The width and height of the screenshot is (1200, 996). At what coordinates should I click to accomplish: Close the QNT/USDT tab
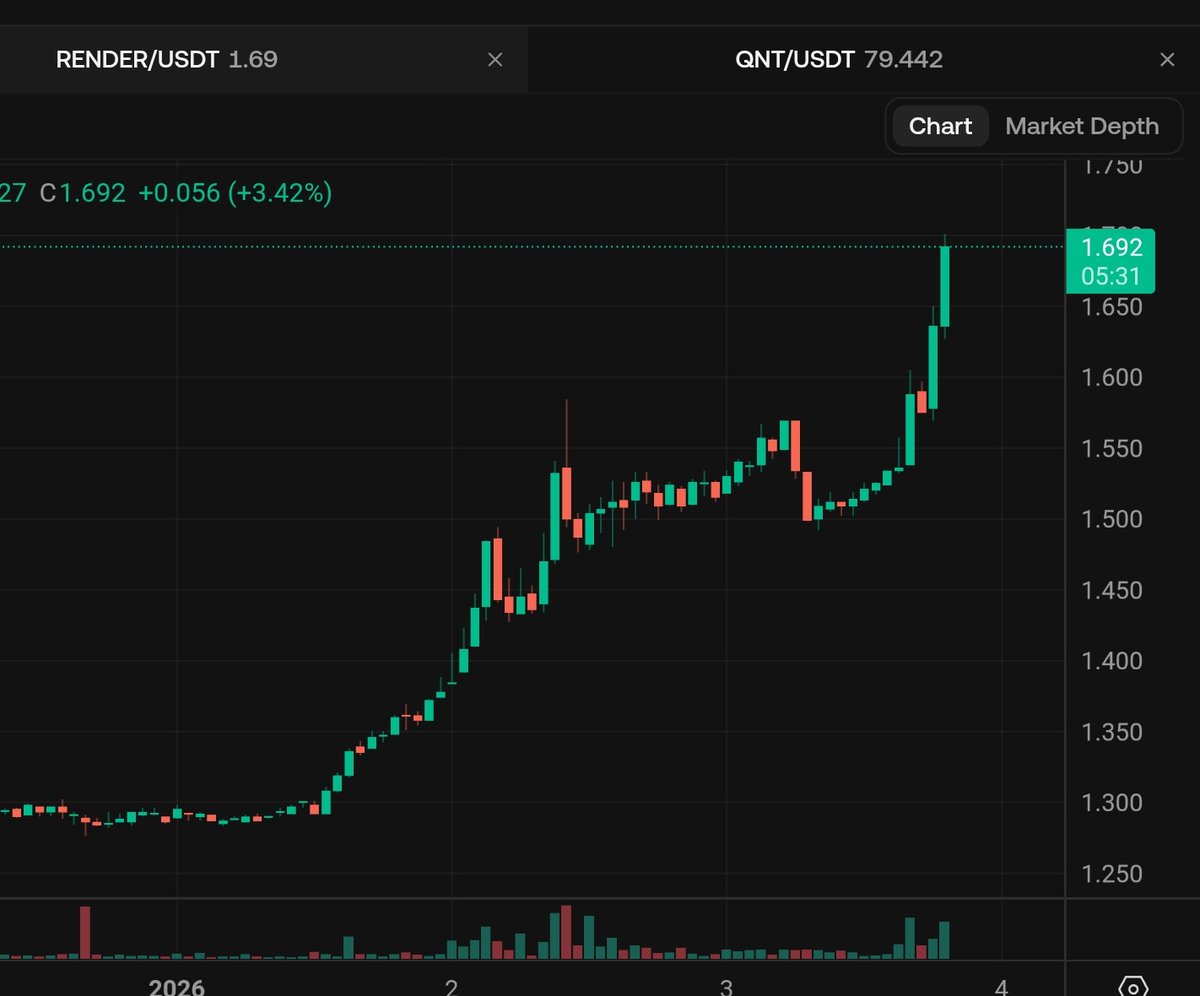coord(1167,60)
